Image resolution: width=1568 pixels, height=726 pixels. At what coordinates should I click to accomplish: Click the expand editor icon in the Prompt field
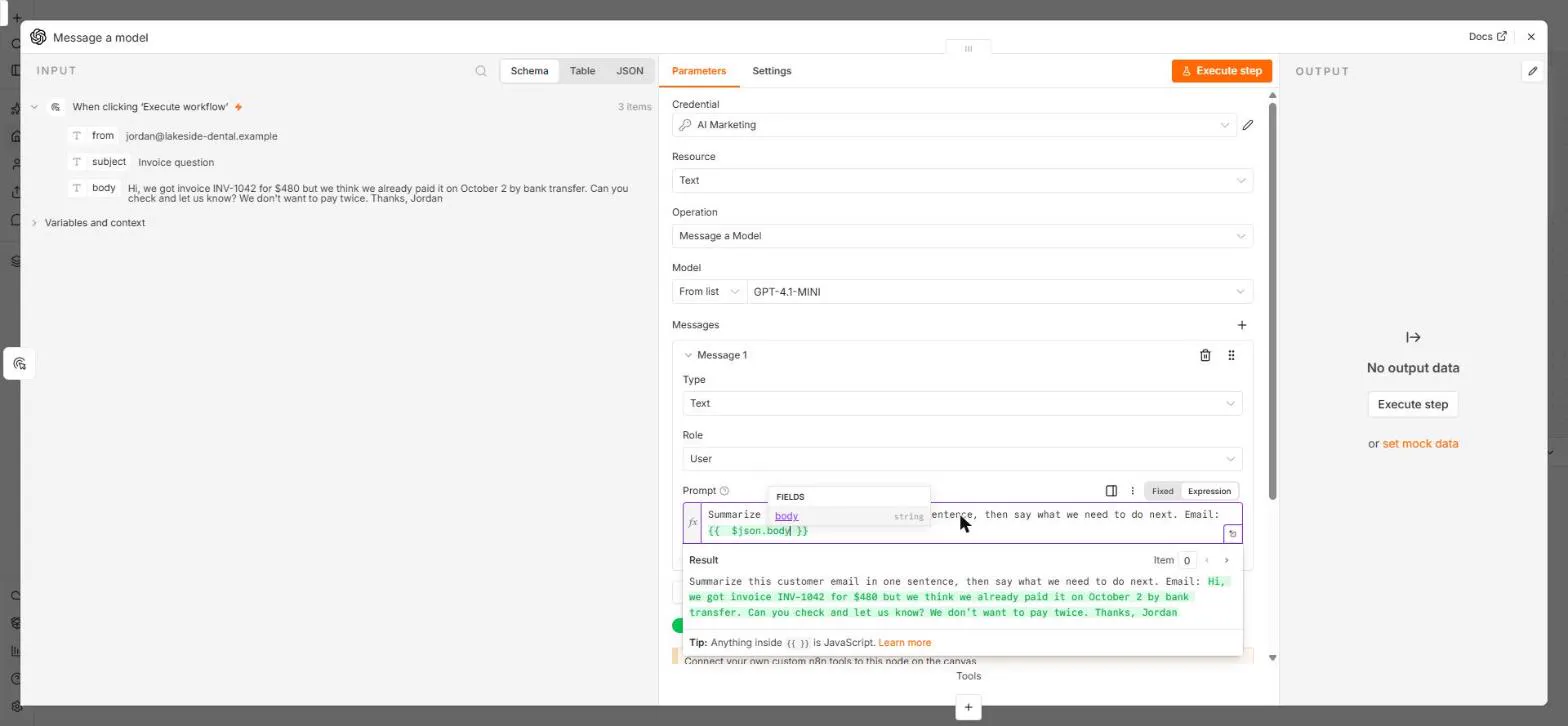coord(1232,534)
